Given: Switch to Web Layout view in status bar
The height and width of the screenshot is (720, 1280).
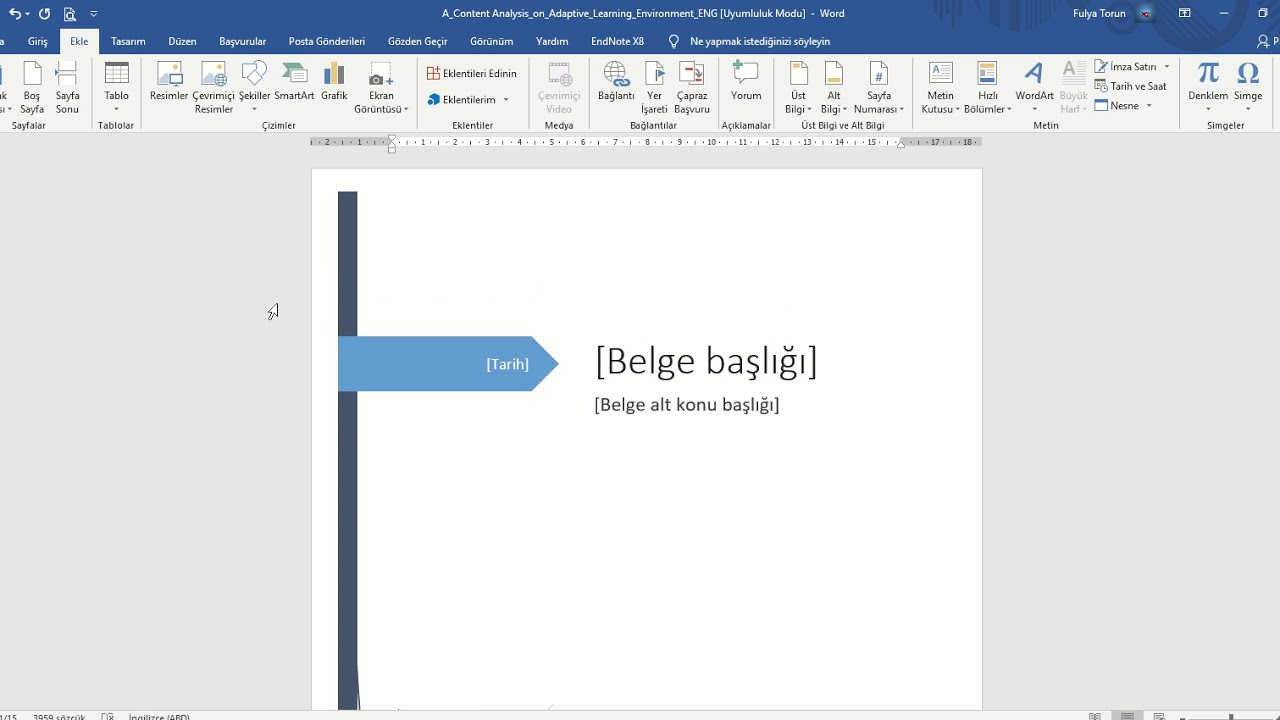Looking at the screenshot, I should 1159,716.
